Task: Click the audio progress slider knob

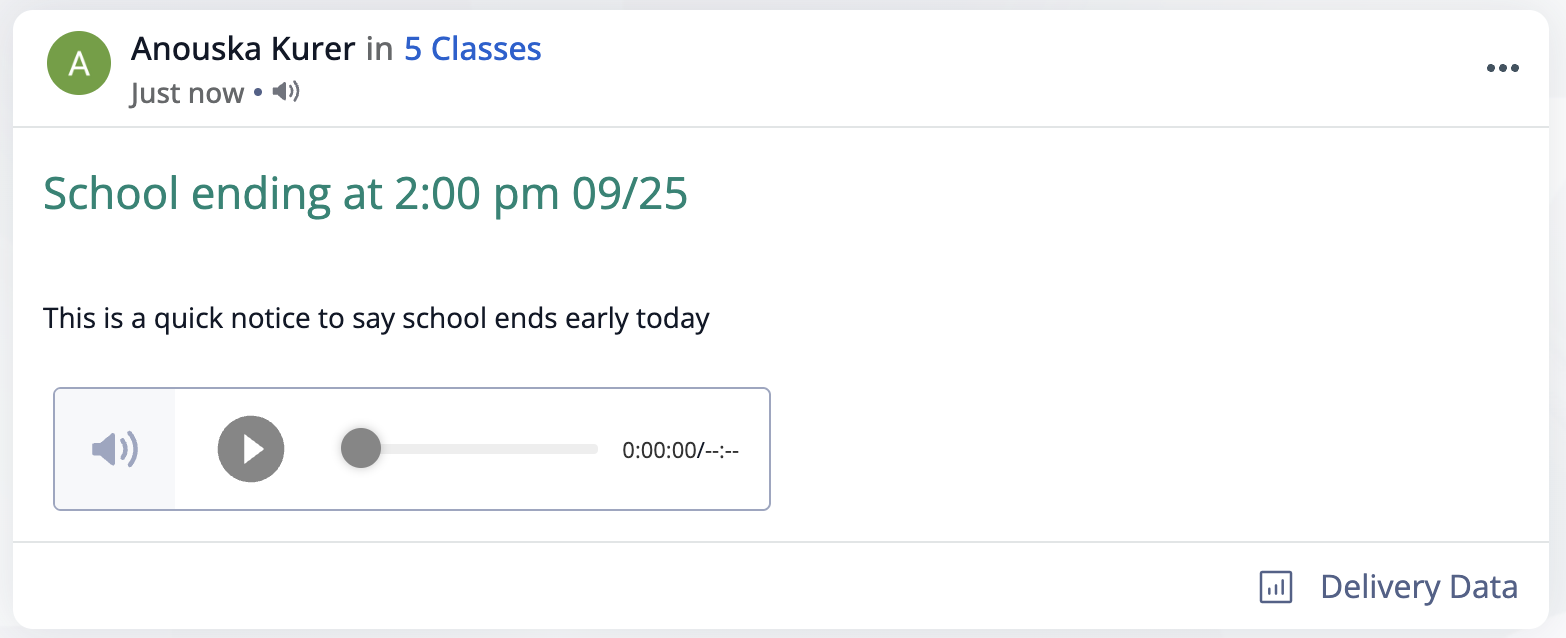Action: tap(360, 448)
